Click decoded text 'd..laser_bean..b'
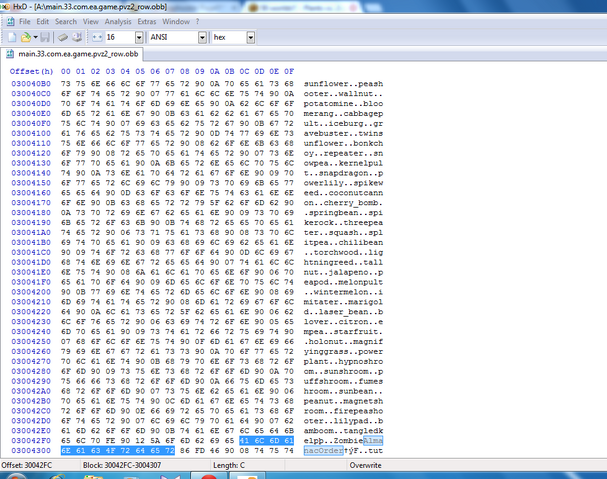Screen dimensions: 607x479 [x=343, y=312]
